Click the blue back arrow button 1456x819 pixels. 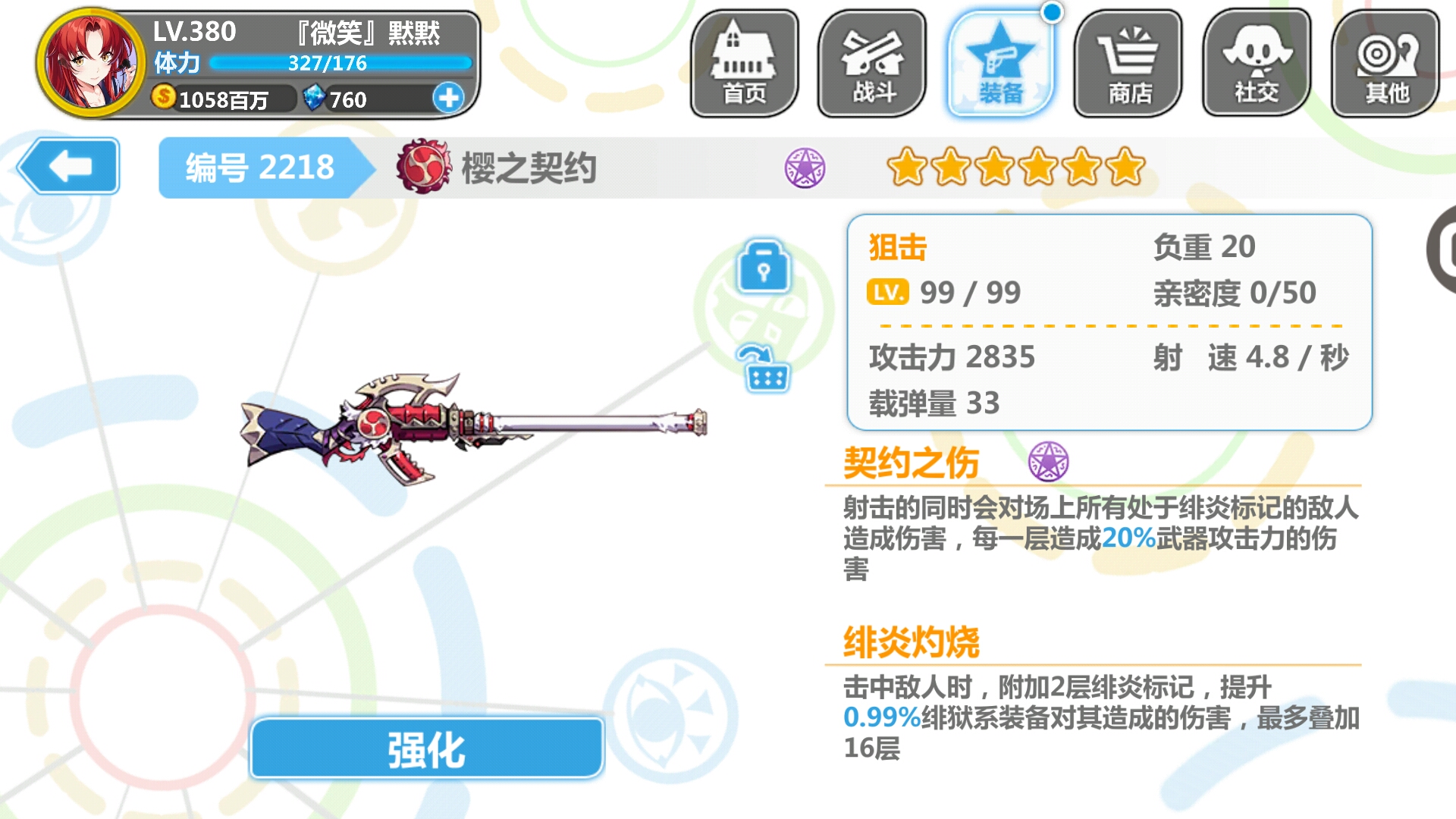pos(68,166)
